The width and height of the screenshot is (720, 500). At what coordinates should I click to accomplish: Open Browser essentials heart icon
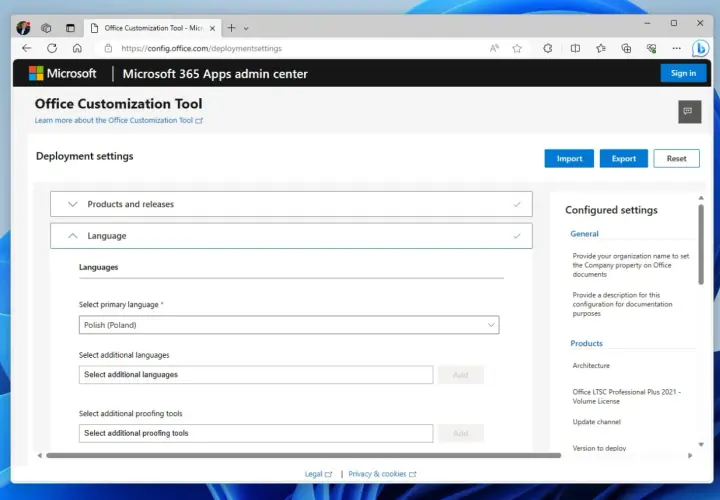click(x=651, y=48)
